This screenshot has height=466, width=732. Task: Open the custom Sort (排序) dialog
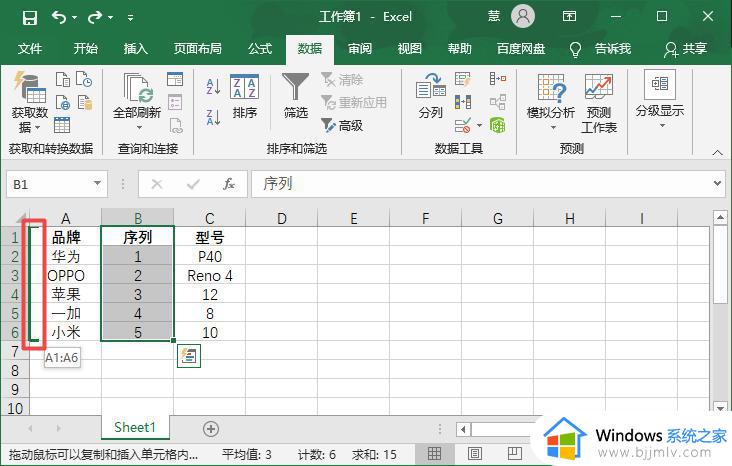(x=245, y=96)
